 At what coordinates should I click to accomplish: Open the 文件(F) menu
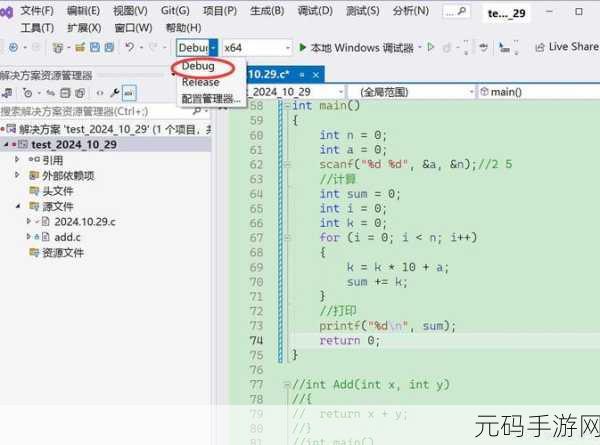point(37,11)
